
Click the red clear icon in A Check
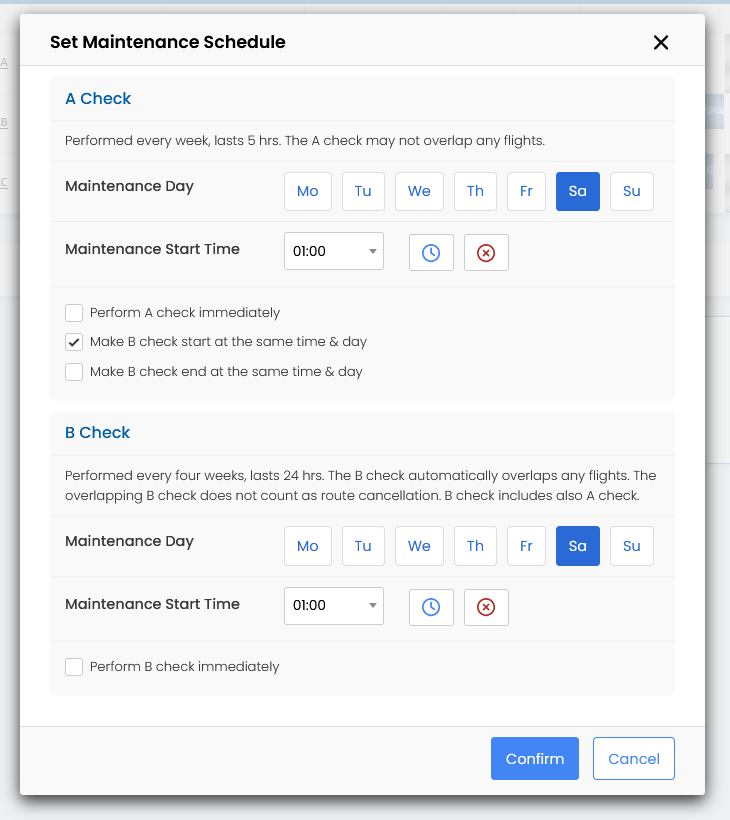pyautogui.click(x=486, y=253)
